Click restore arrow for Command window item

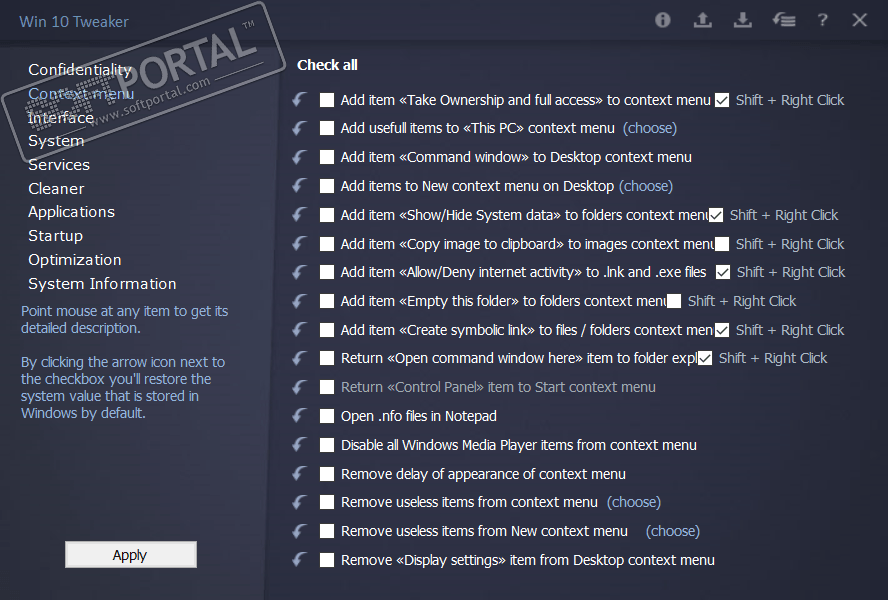[x=300, y=157]
